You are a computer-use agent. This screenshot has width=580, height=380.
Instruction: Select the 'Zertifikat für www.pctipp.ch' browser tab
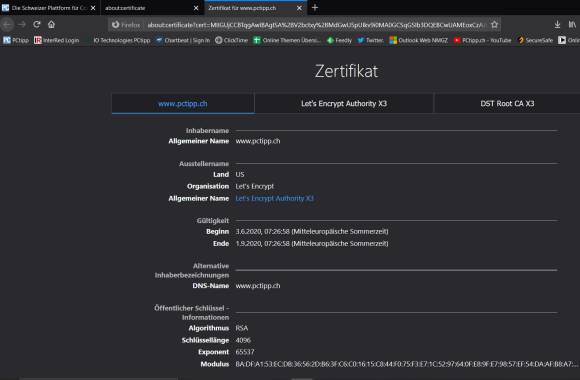click(x=255, y=8)
